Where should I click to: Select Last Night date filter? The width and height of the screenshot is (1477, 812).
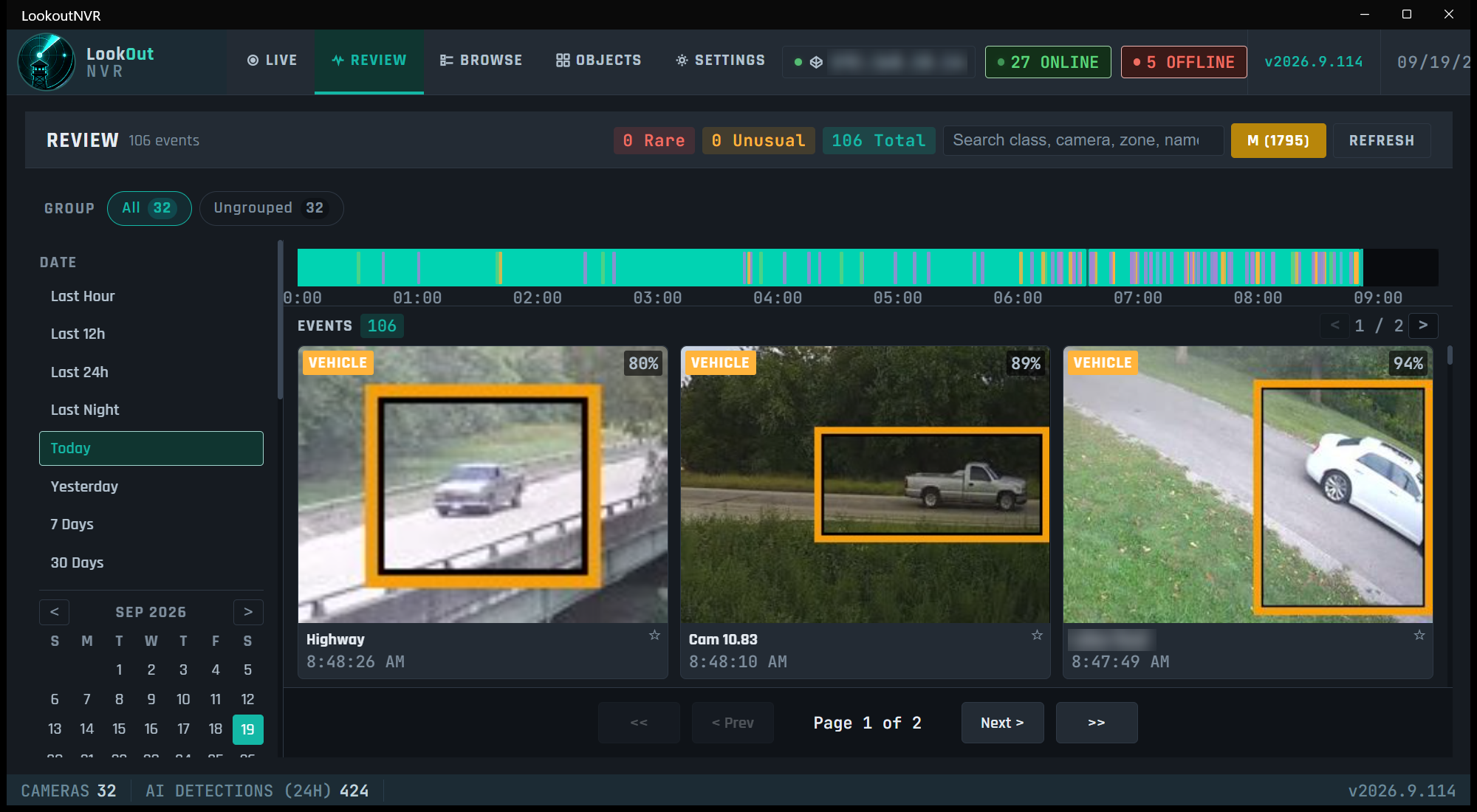[151, 410]
